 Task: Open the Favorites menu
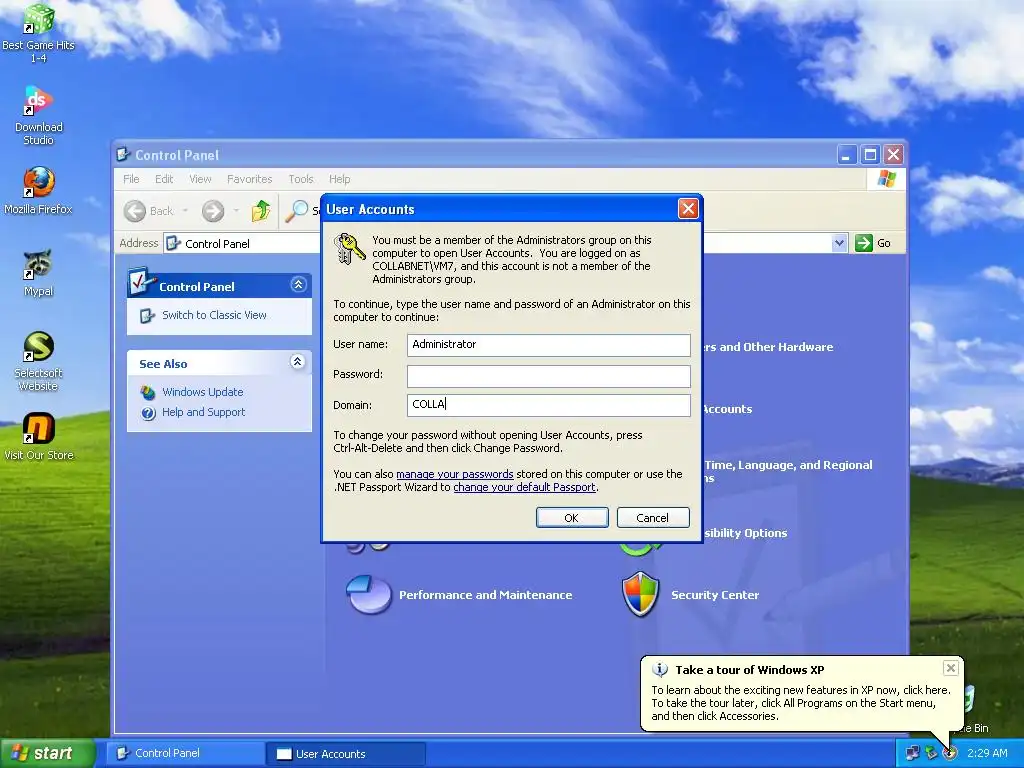[x=249, y=179]
